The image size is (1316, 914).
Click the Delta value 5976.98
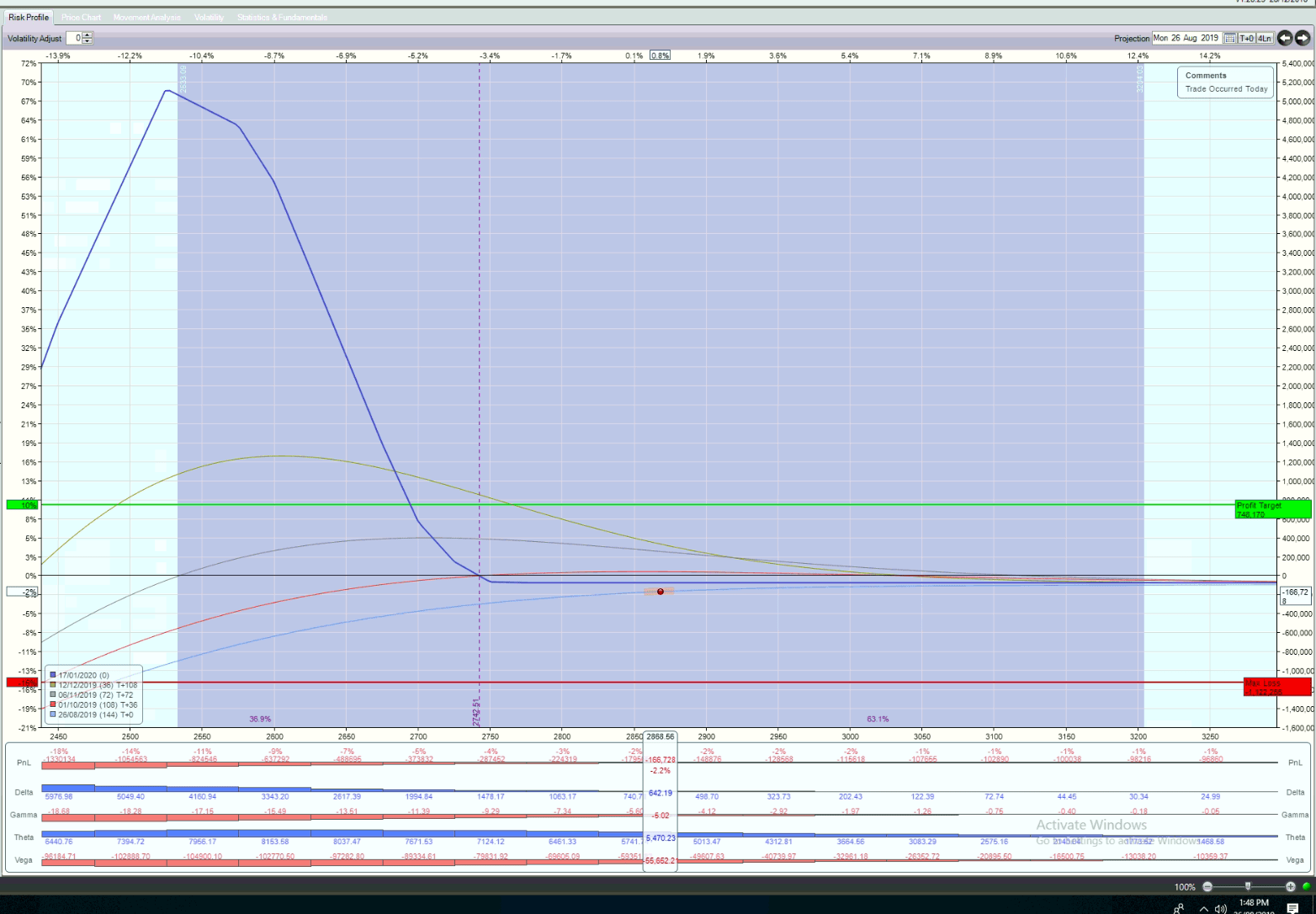59,796
